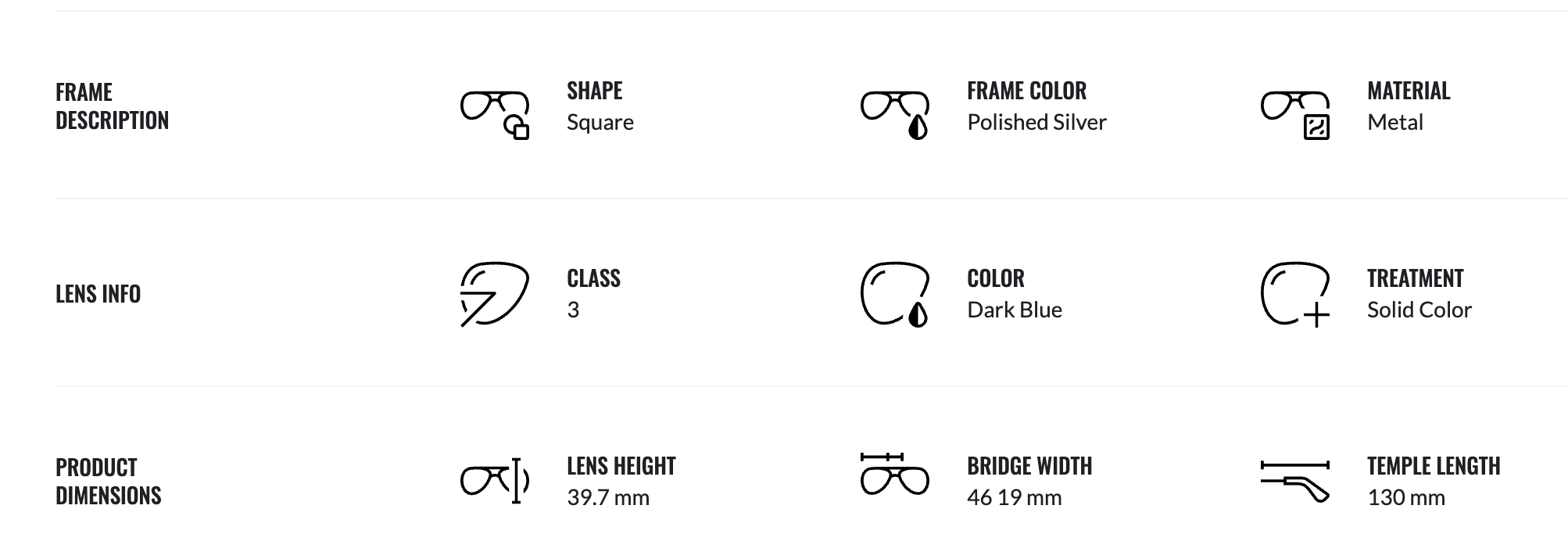Click the Dark Blue lens color value

1014,310
